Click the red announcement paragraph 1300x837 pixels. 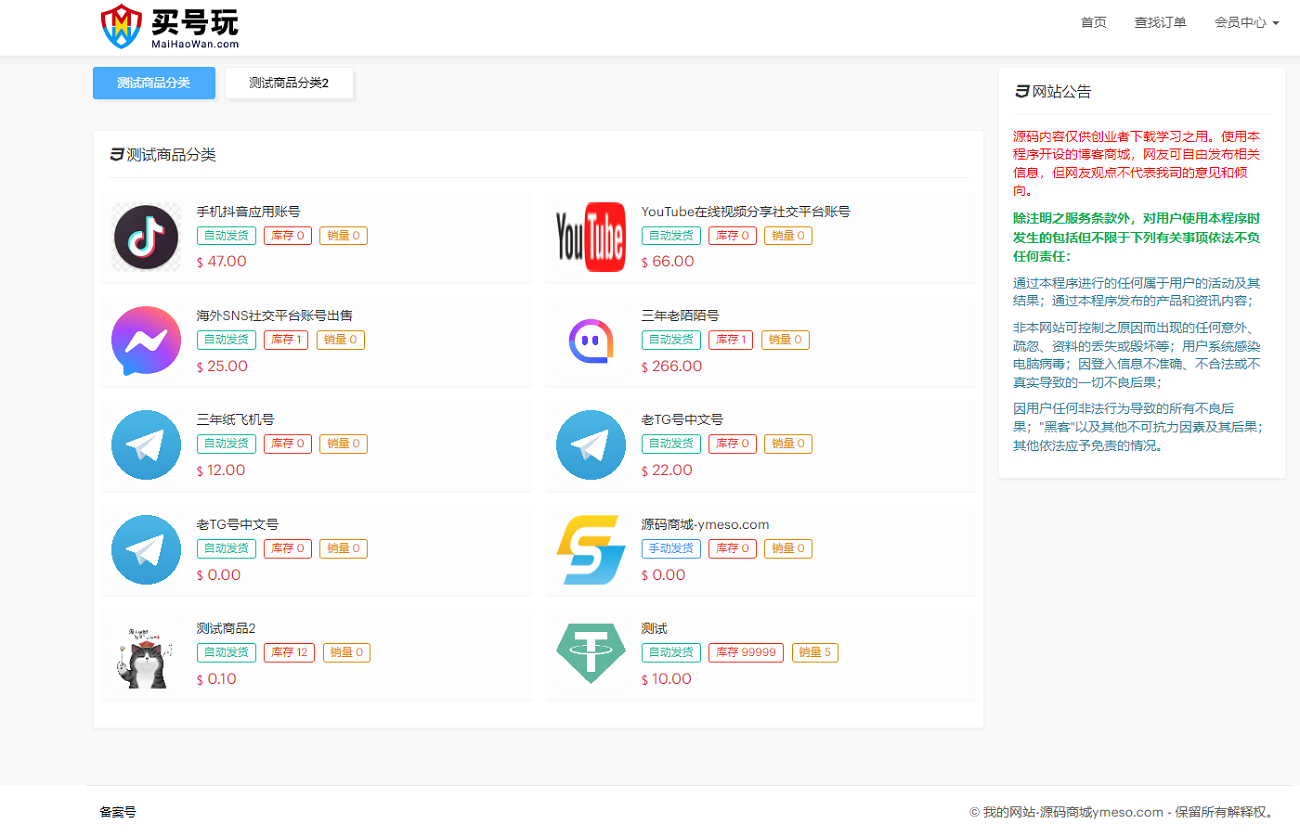(1137, 163)
